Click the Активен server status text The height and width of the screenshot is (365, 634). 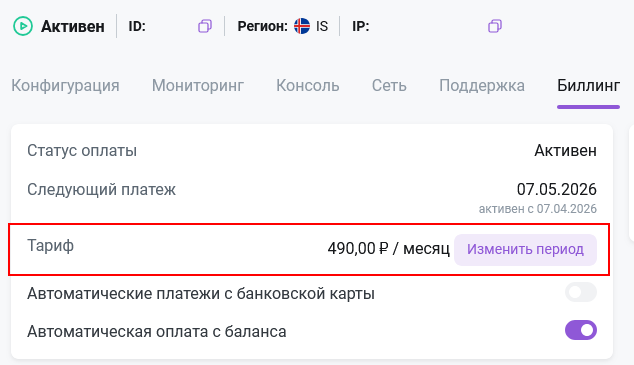point(73,27)
